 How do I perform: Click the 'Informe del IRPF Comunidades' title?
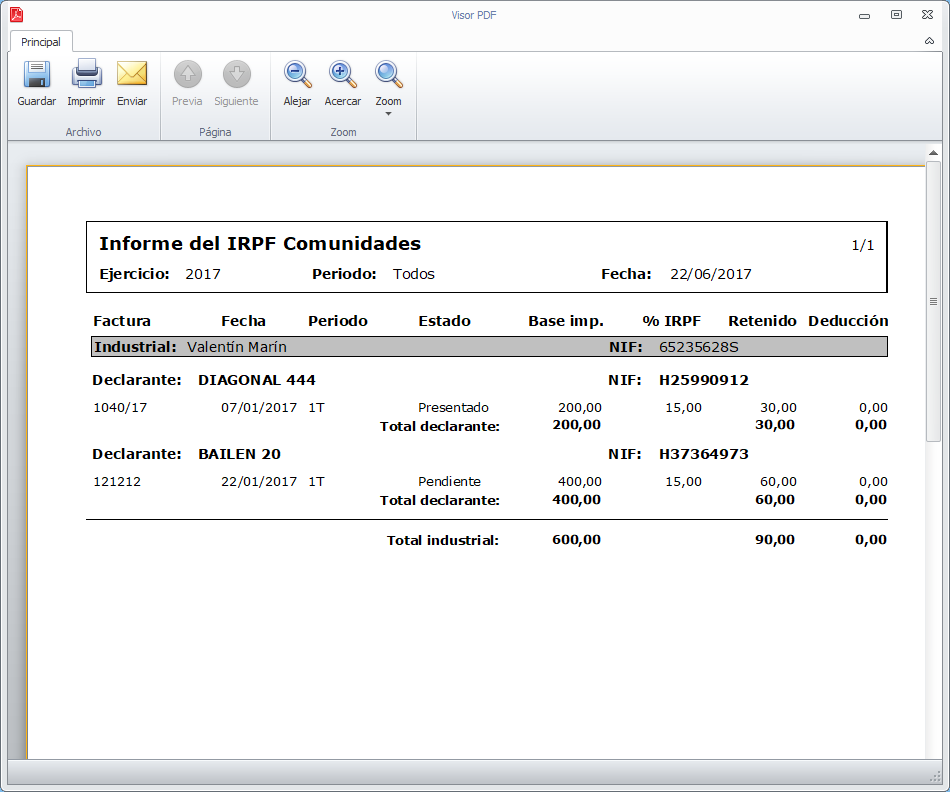point(260,244)
